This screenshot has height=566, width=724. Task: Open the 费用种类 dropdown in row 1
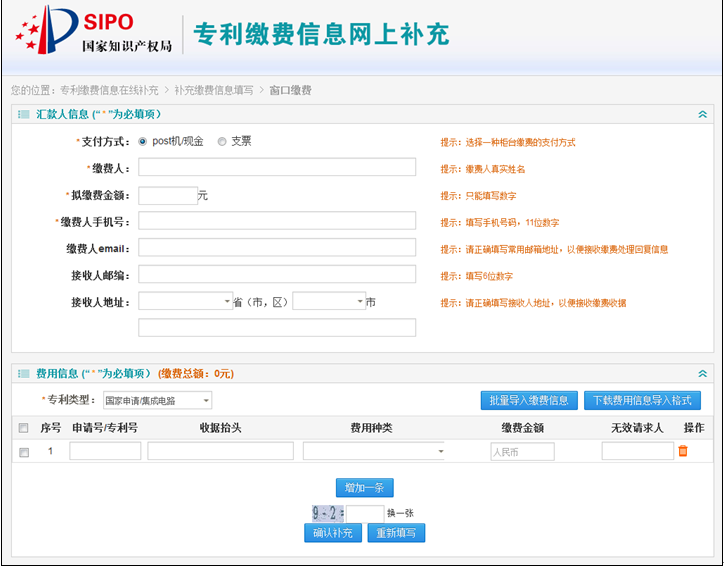[x=374, y=451]
